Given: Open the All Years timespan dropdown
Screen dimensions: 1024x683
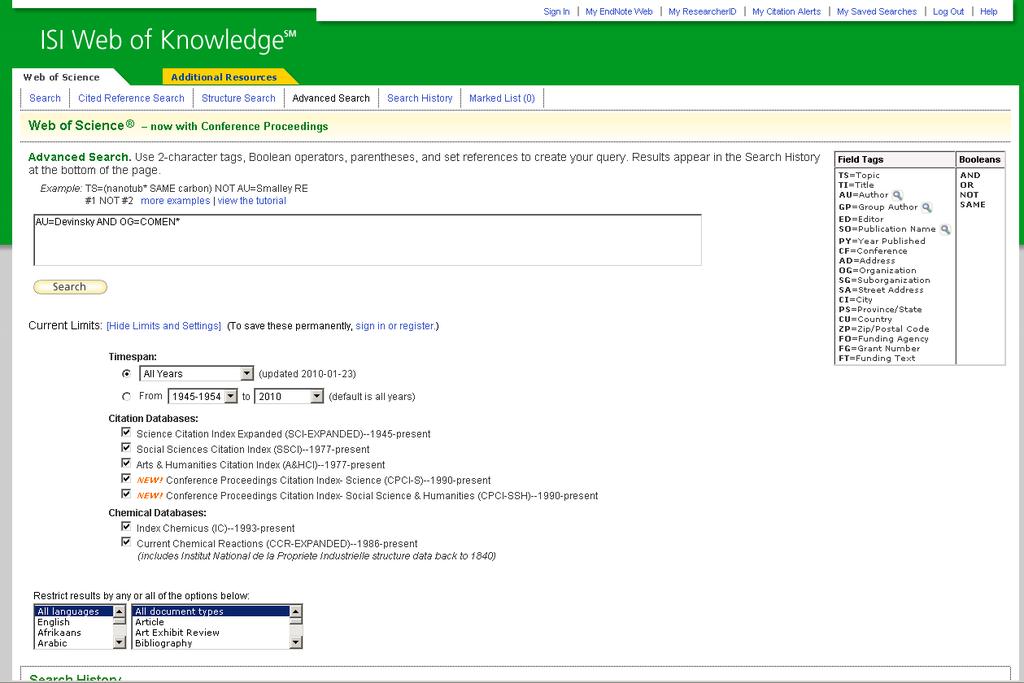Looking at the screenshot, I should tap(196, 373).
